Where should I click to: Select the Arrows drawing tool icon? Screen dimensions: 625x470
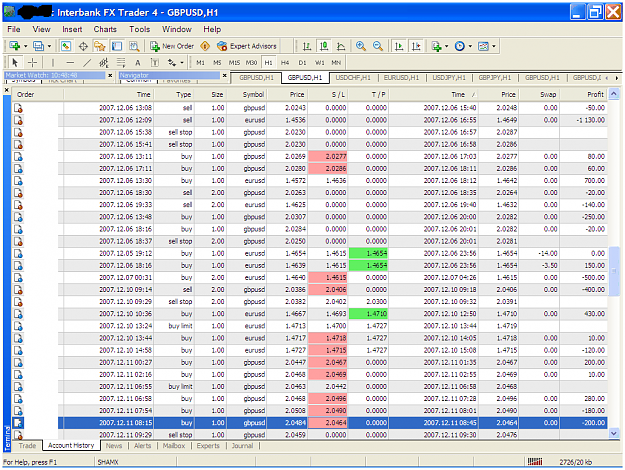point(172,63)
